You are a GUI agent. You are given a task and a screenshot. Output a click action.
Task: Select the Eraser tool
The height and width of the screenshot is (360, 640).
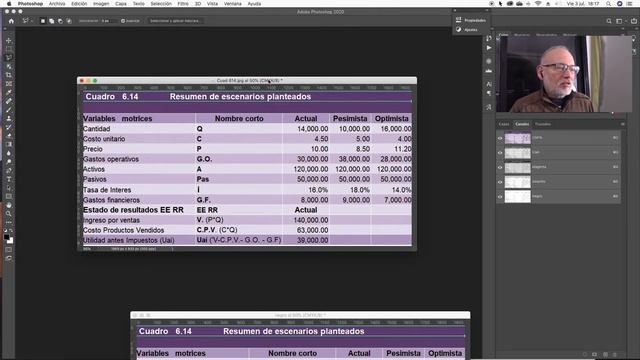pos(9,136)
